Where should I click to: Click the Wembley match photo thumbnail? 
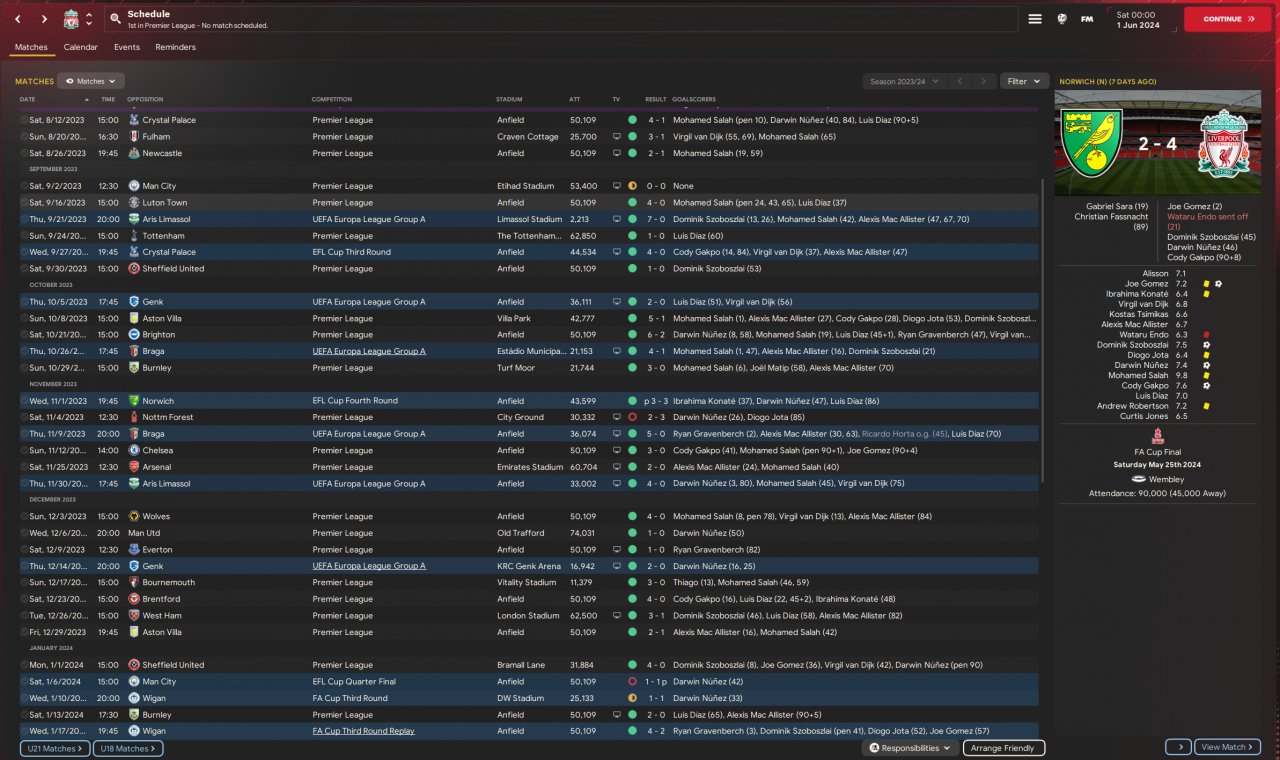tap(1158, 143)
